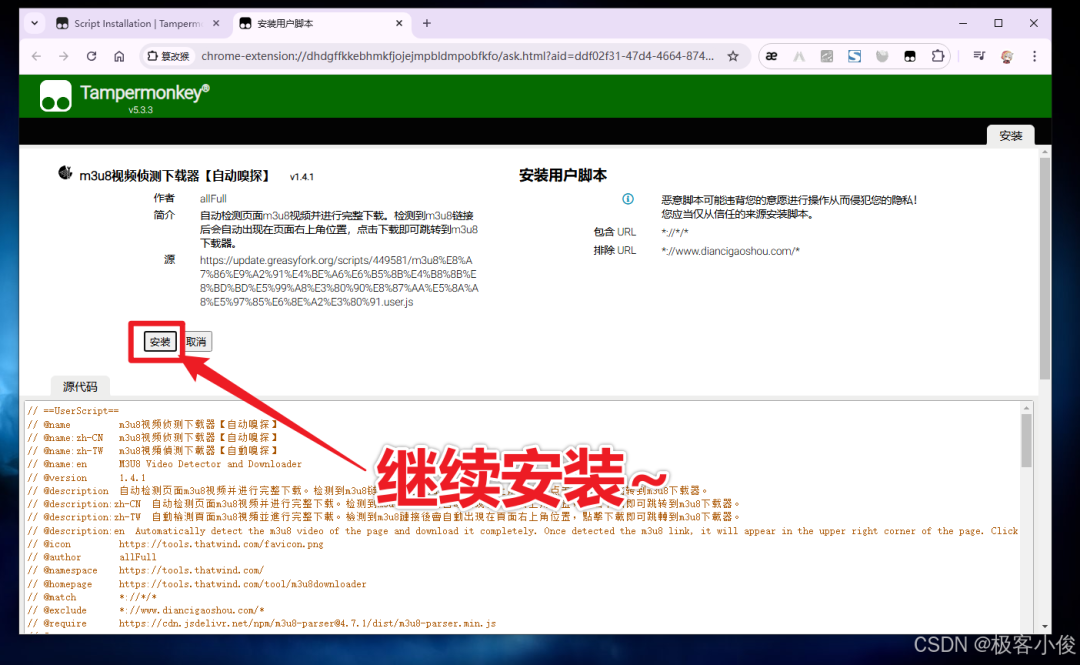The image size is (1080, 665).
Task: Close the 安装用户脚本 browser tab
Action: click(399, 23)
